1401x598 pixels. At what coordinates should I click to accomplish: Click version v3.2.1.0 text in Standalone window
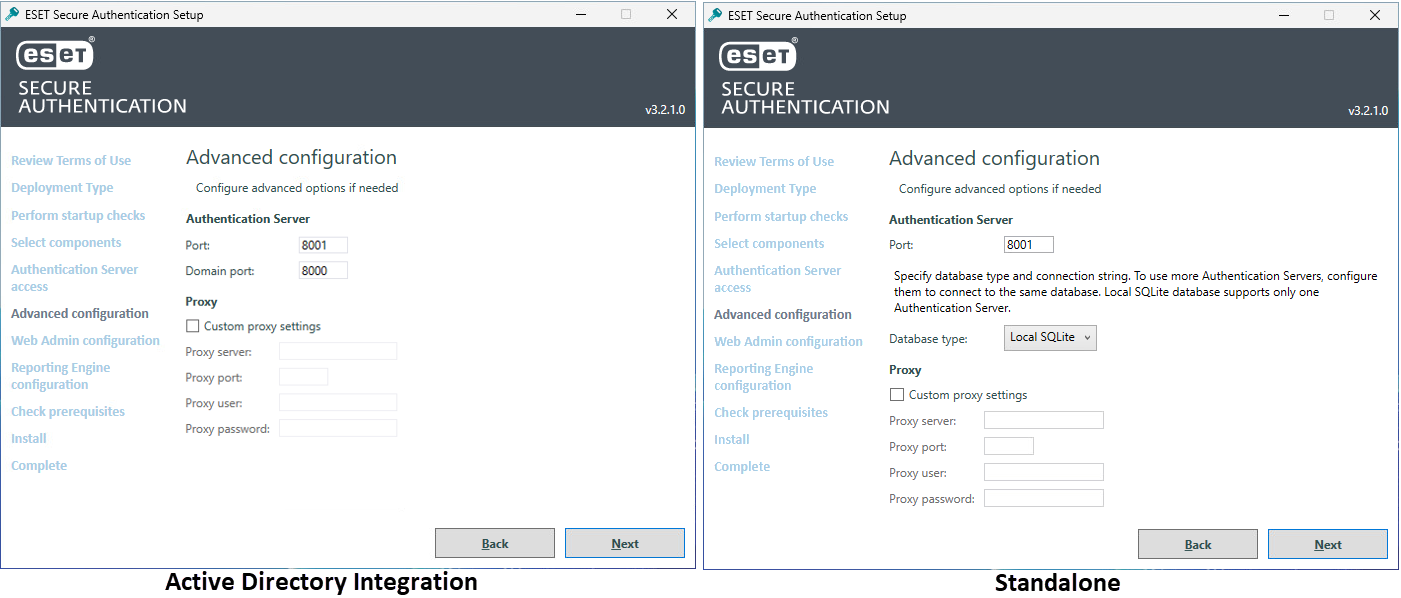pyautogui.click(x=1368, y=111)
